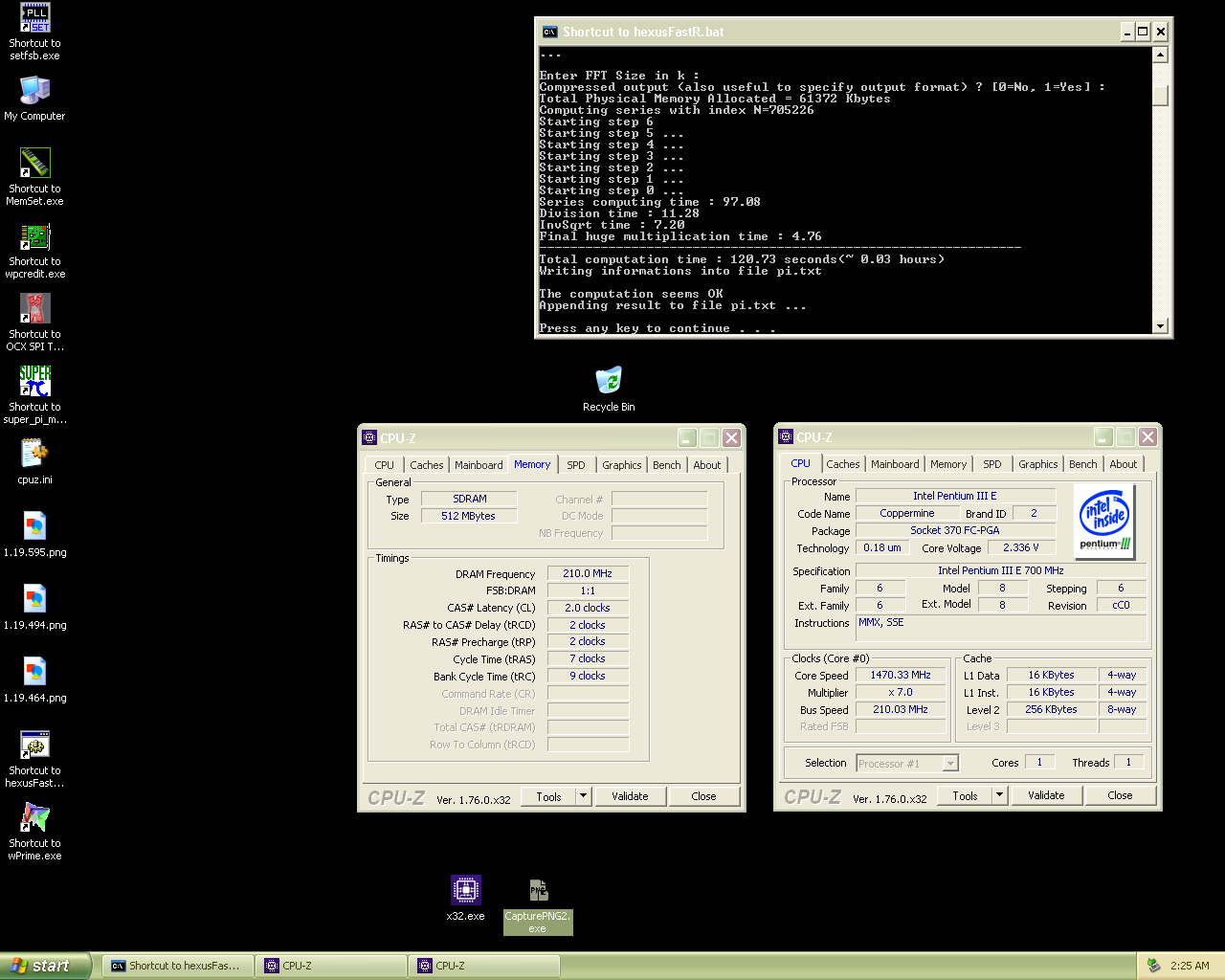The width and height of the screenshot is (1225, 980).
Task: Launch the MemSet.exe shortcut
Action: (x=35, y=164)
